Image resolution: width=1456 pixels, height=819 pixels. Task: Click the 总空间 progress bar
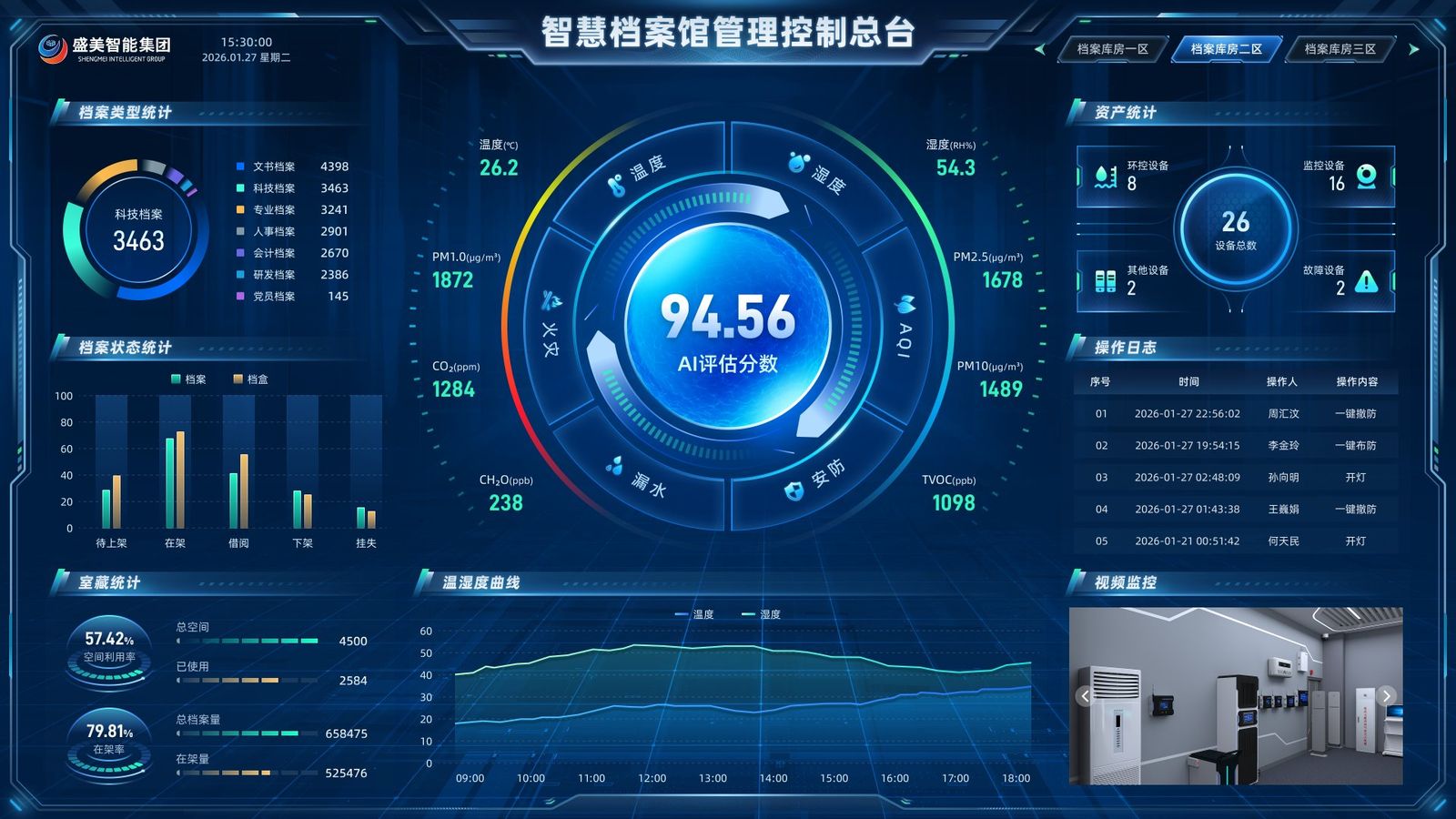248,641
